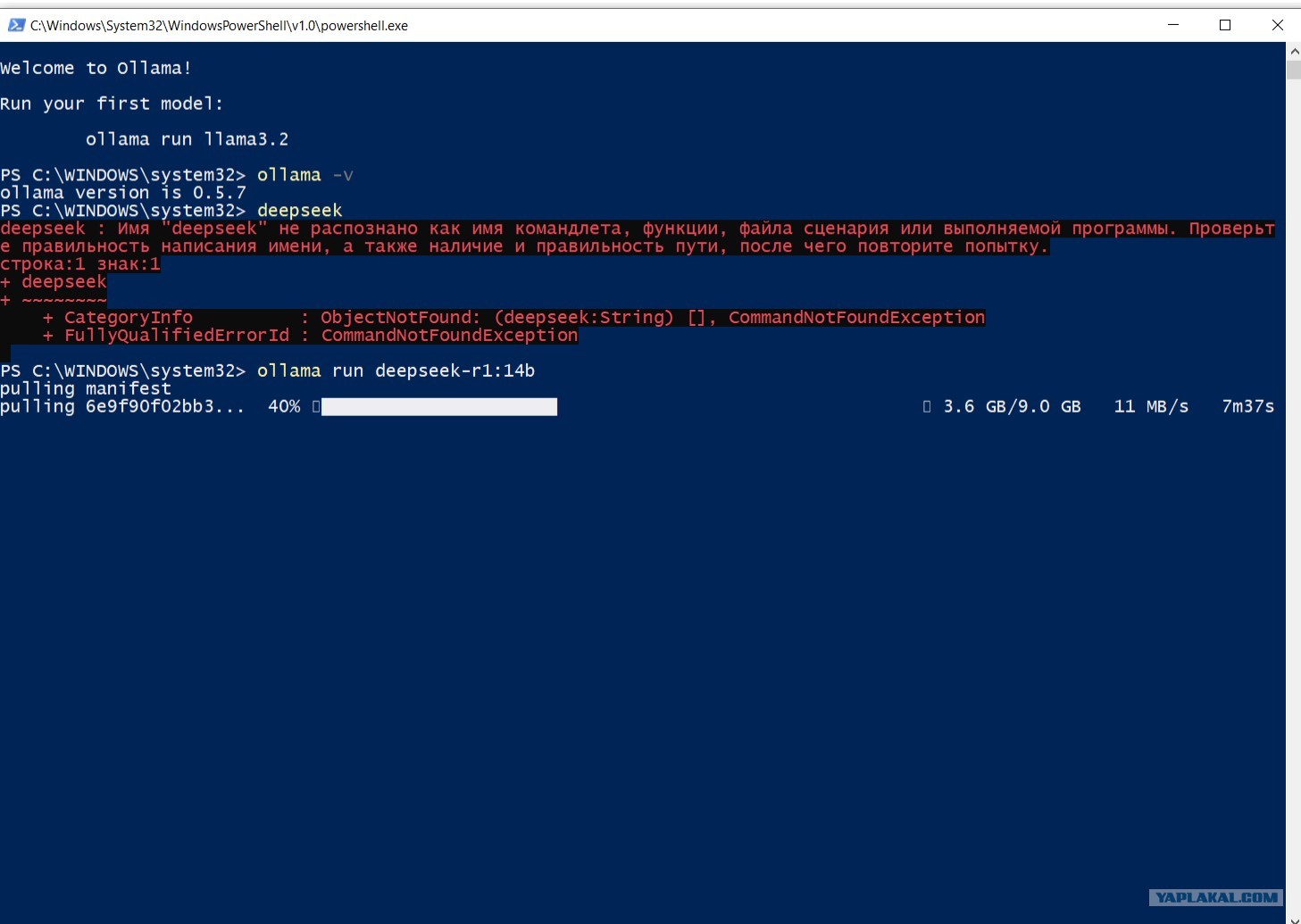Click the "FullyQualifiedErrorId" error line
1301x924 pixels.
[x=310, y=336]
